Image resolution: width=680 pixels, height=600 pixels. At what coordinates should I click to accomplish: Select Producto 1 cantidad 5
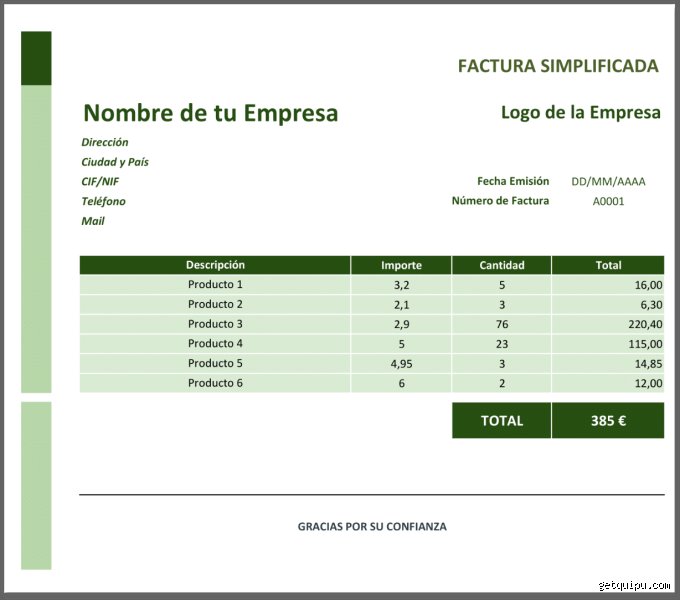(502, 285)
